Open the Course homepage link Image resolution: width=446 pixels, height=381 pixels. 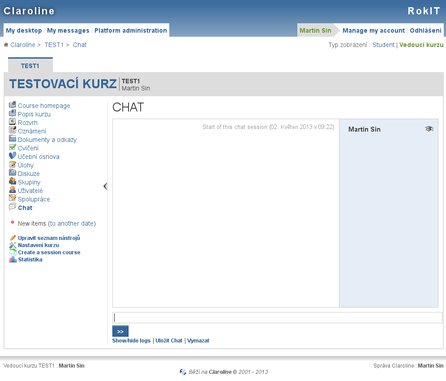tap(44, 106)
